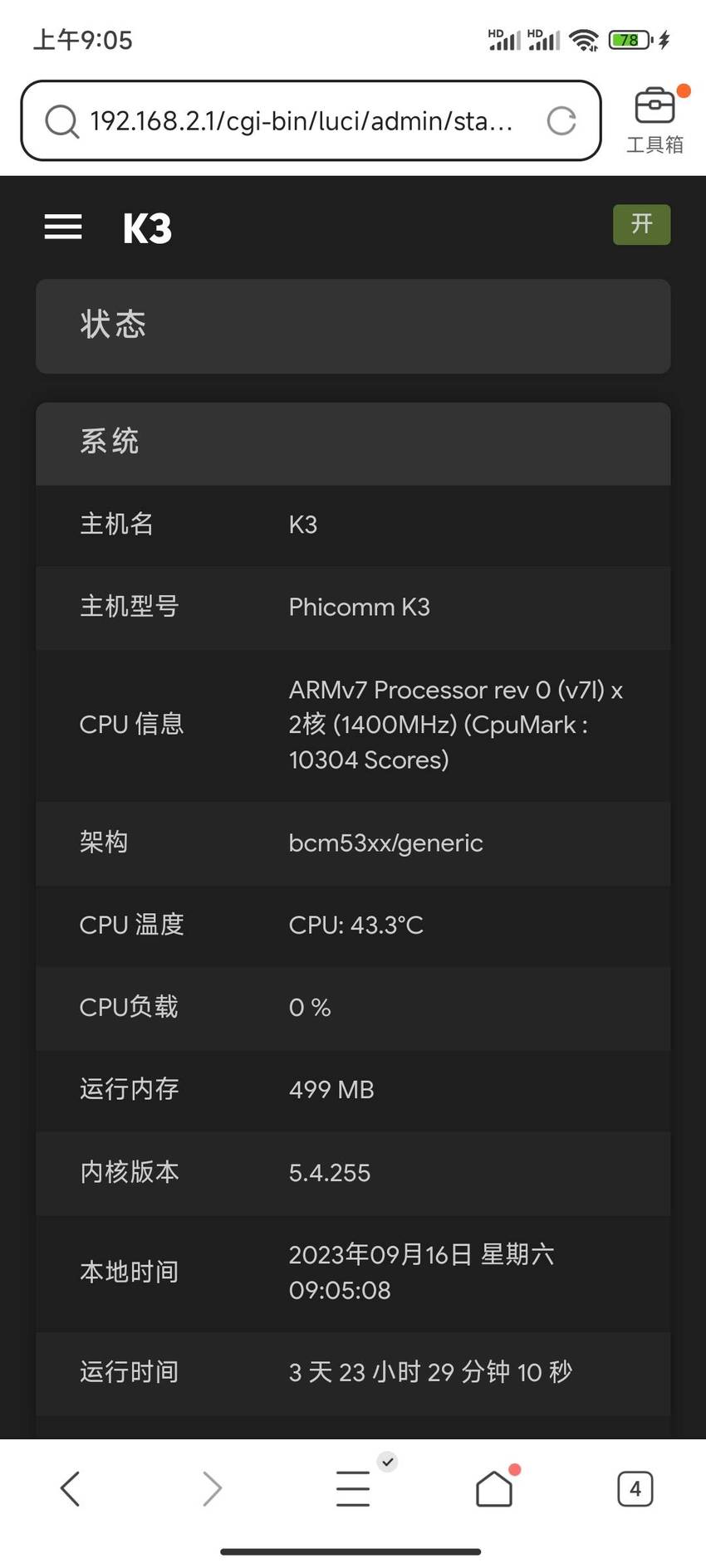Tap the URL address field
The height and width of the screenshot is (1568, 706).
pos(311,120)
